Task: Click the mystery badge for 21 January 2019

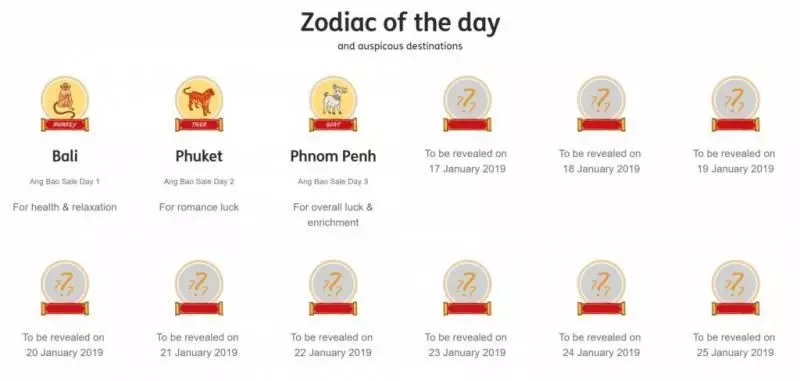Action: pyautogui.click(x=199, y=288)
